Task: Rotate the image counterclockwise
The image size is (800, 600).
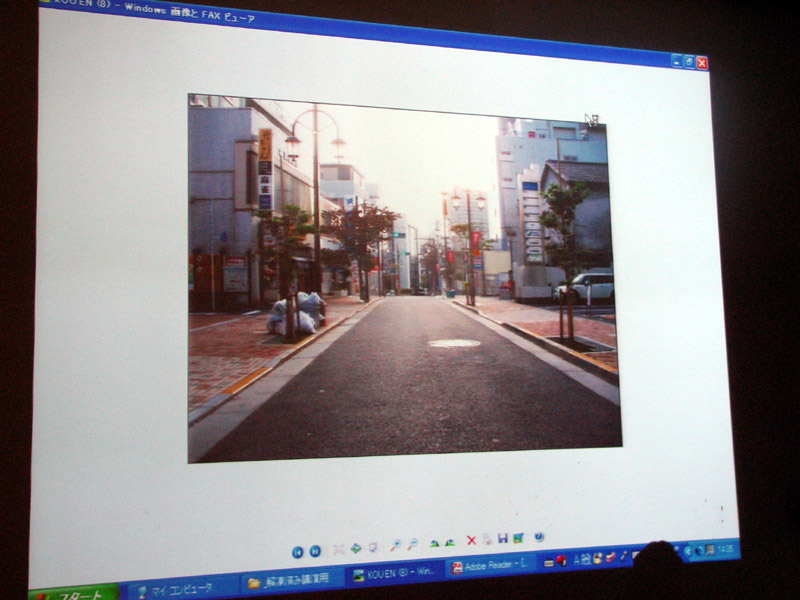Action: [x=449, y=542]
